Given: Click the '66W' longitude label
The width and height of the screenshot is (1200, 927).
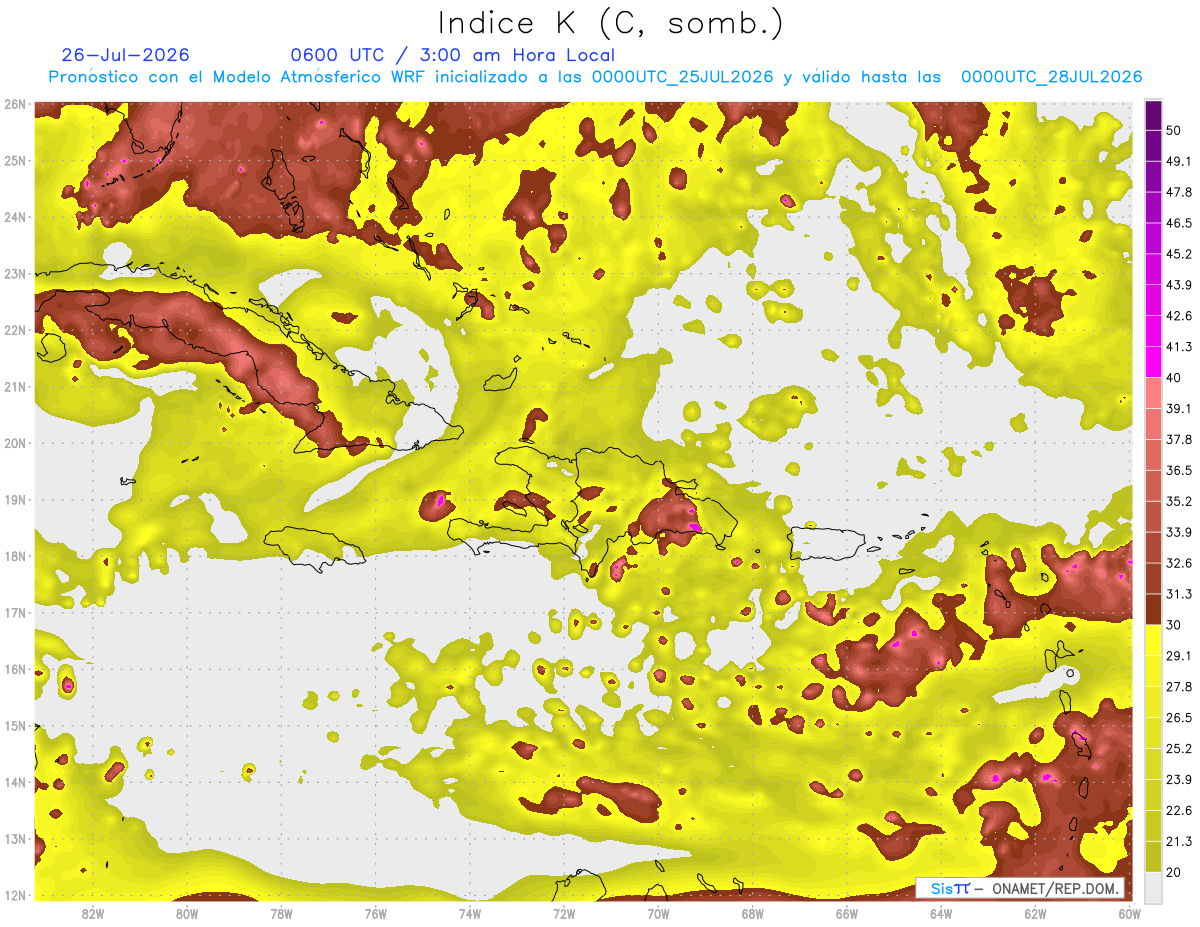Looking at the screenshot, I should click(846, 913).
